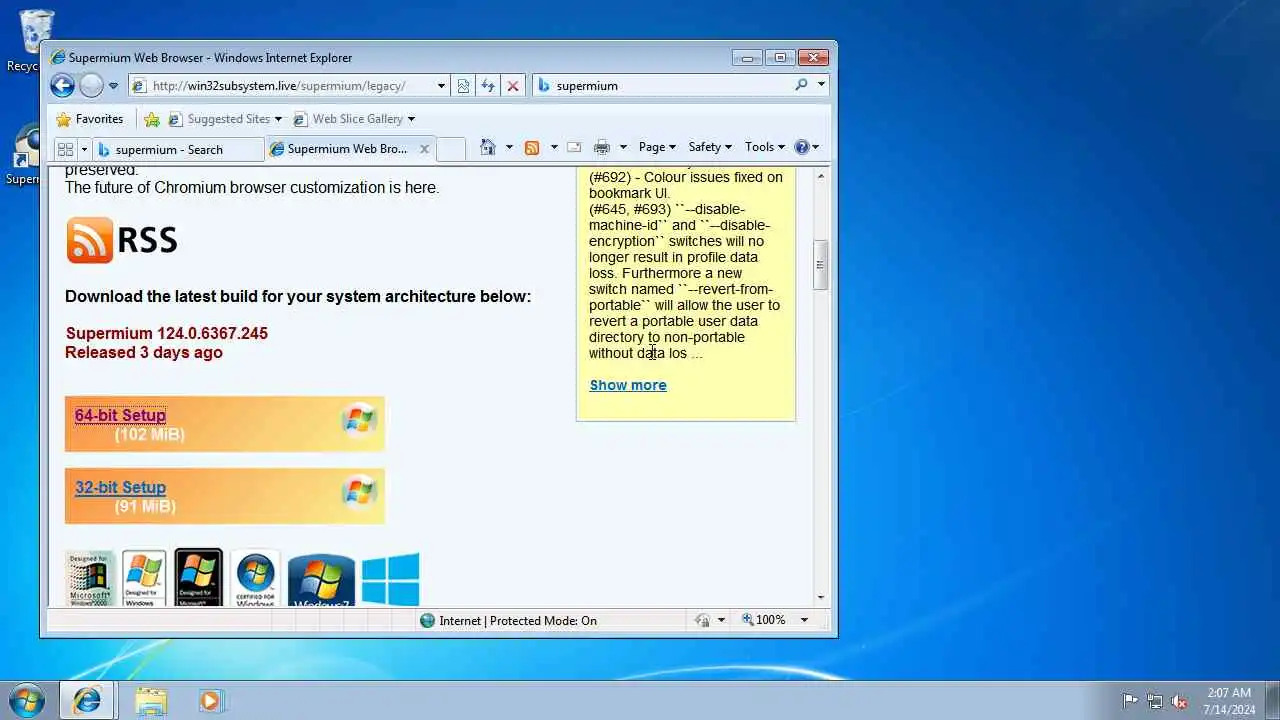Click the 100% zoom level button
The width and height of the screenshot is (1280, 720).
point(764,620)
